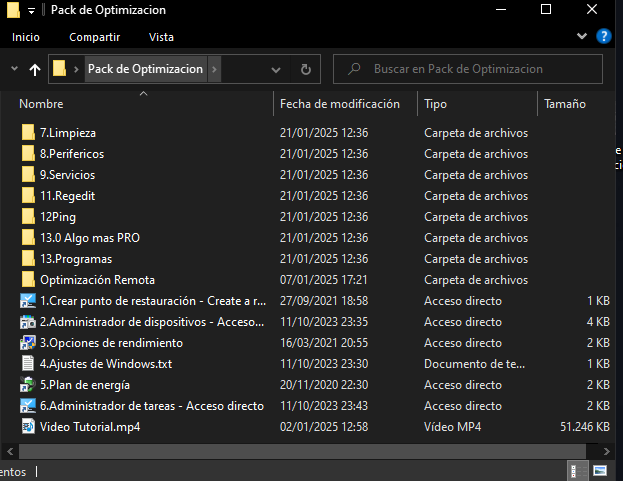The height and width of the screenshot is (481, 623).
Task: Select the 3.Opciones de rendimiento shortcut icon
Action: pyautogui.click(x=28, y=343)
